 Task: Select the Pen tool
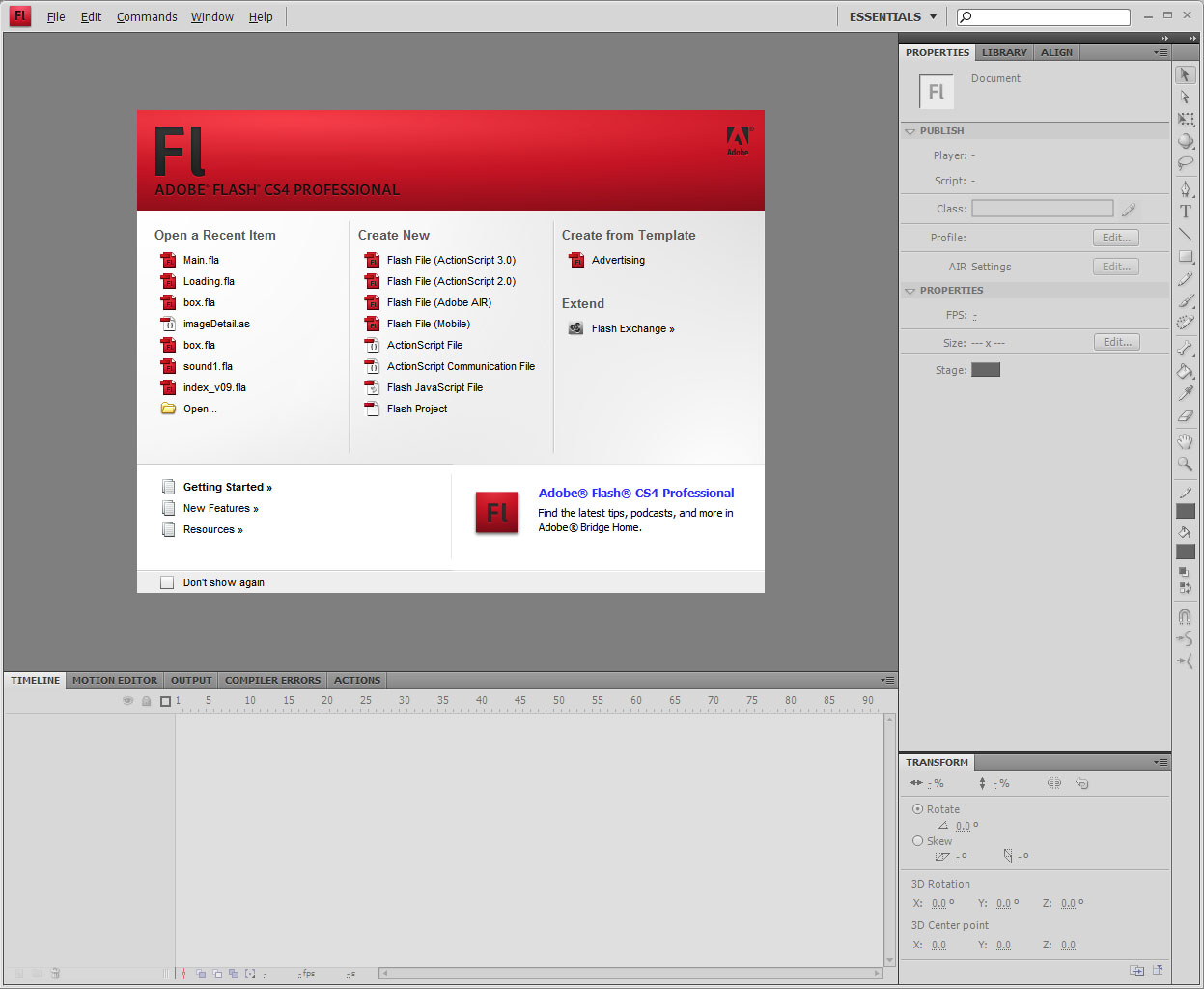click(x=1186, y=188)
